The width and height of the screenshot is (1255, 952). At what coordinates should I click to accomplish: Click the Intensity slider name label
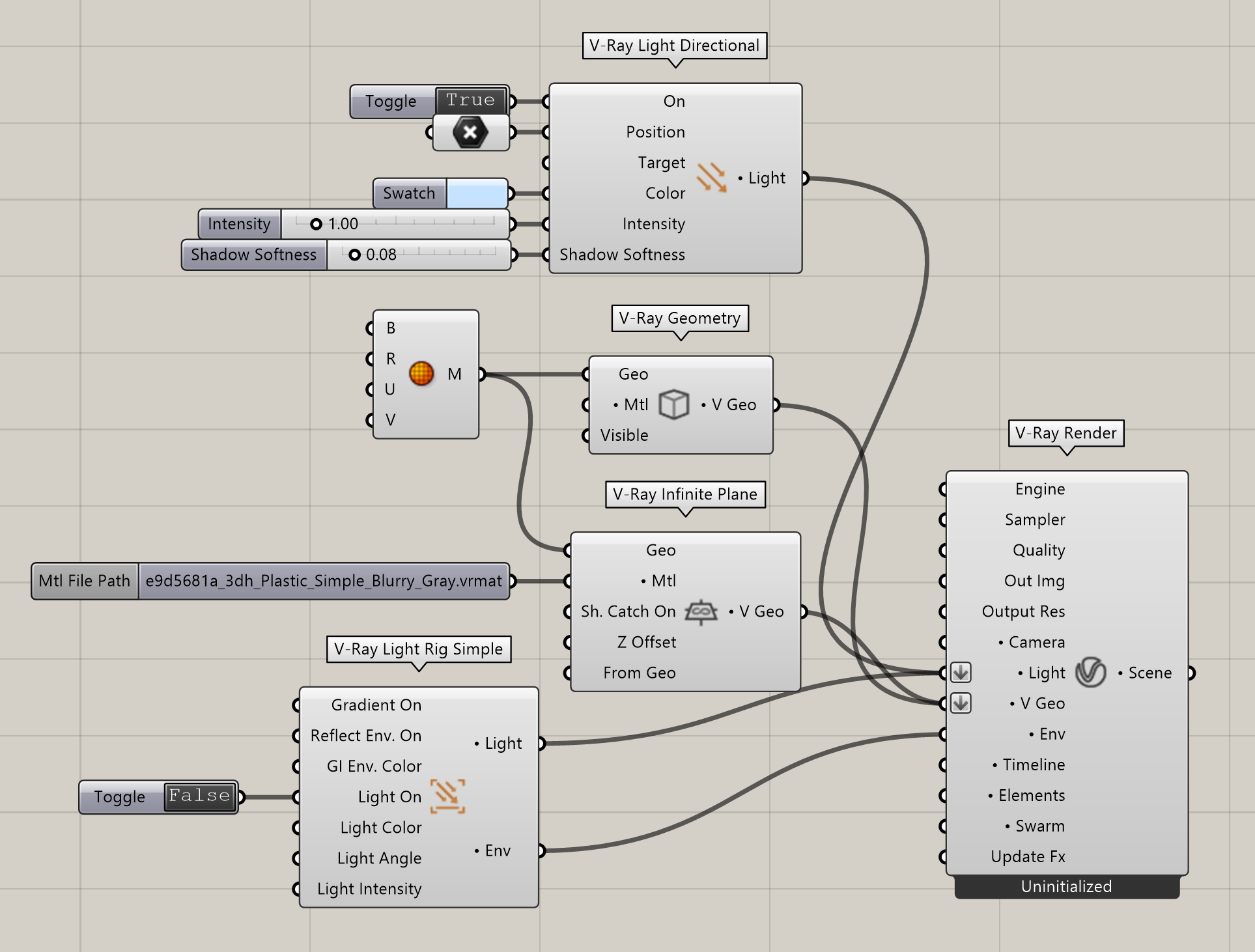point(239,224)
